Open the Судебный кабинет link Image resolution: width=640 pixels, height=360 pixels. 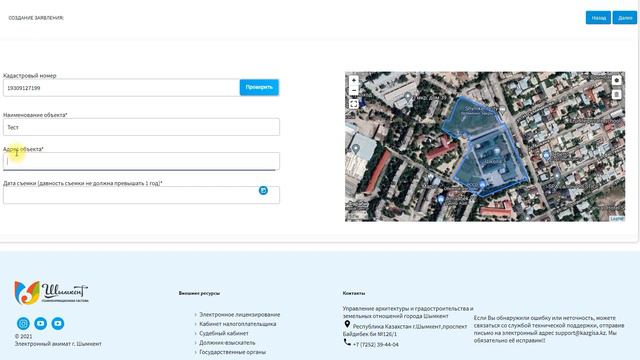point(224,333)
